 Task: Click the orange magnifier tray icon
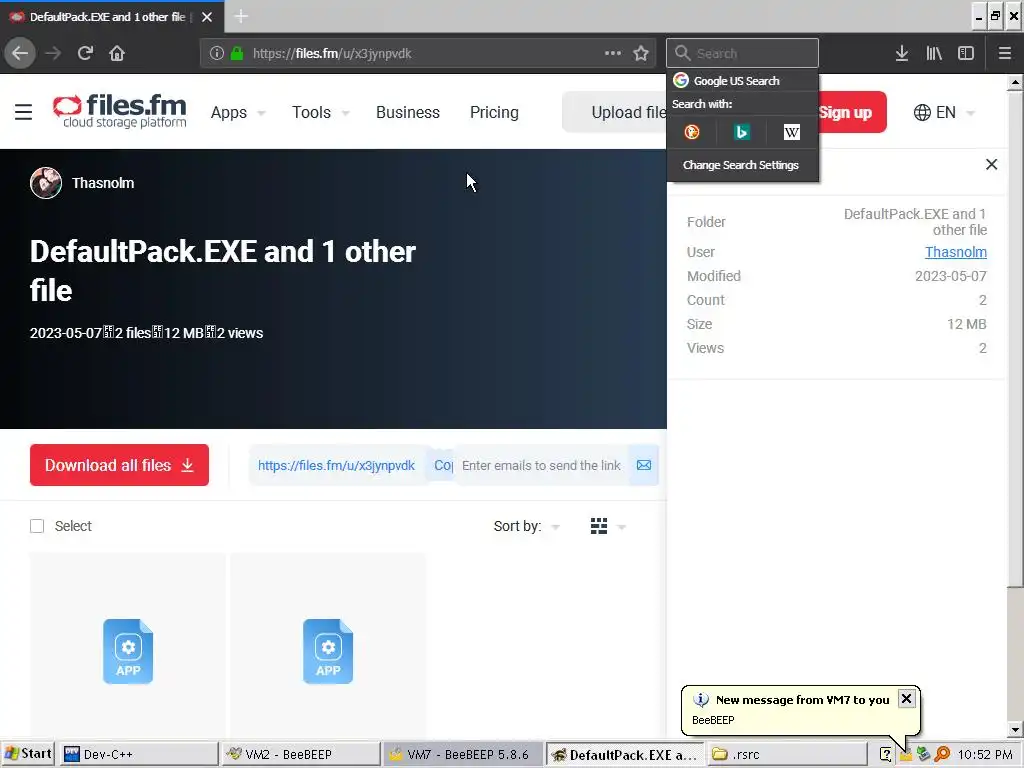[942, 754]
